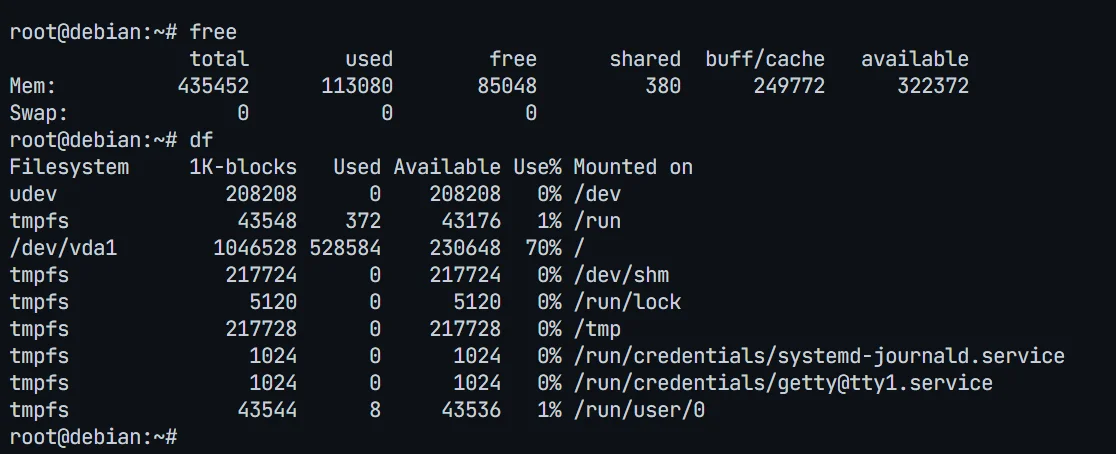Click the "/dev/vda1" filesystem name
1116x454 pixels.
click(x=63, y=248)
